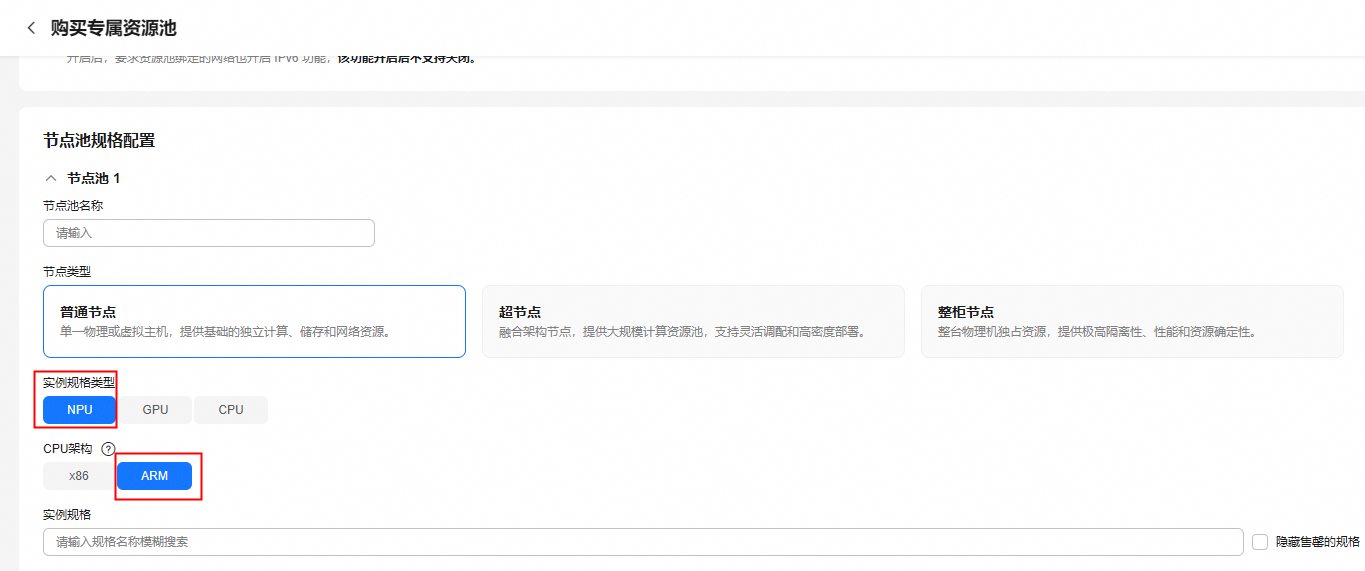
Task: Collapse the 节点池 1 section chevron
Action: (x=51, y=178)
